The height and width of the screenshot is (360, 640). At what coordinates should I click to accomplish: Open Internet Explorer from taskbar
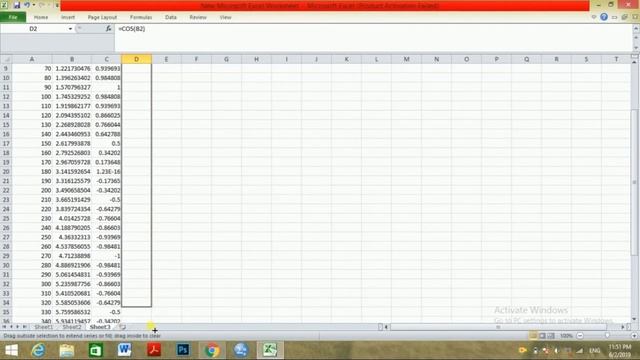coord(38,350)
